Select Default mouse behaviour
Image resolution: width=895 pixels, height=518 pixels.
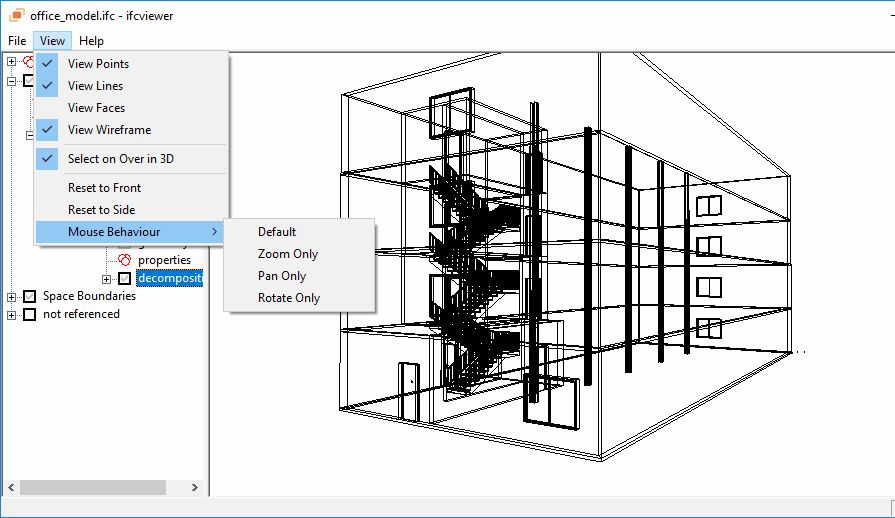point(299,232)
